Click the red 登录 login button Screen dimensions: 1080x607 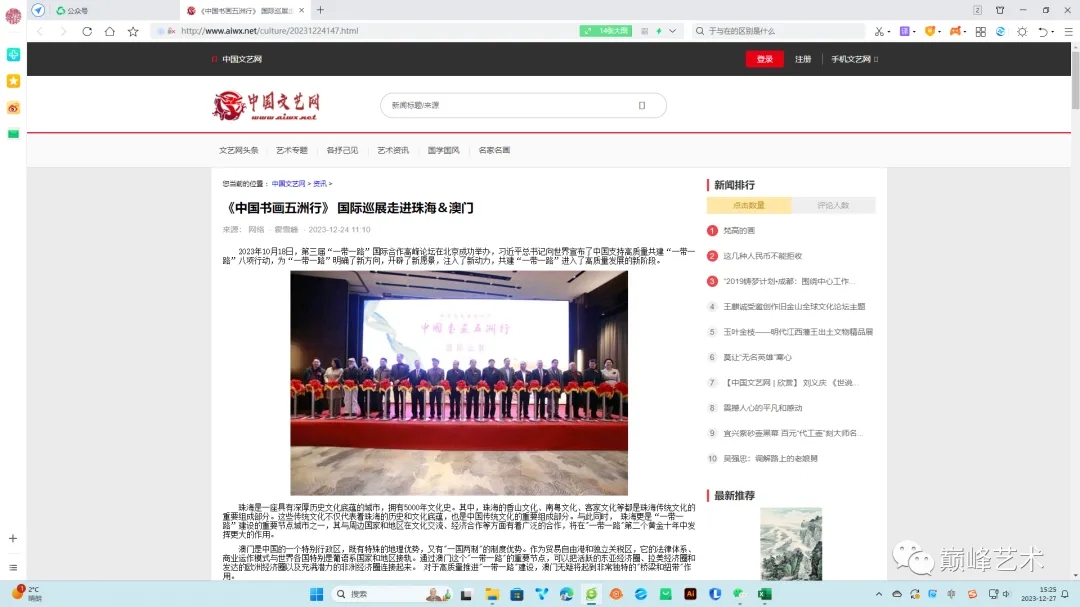(x=764, y=59)
